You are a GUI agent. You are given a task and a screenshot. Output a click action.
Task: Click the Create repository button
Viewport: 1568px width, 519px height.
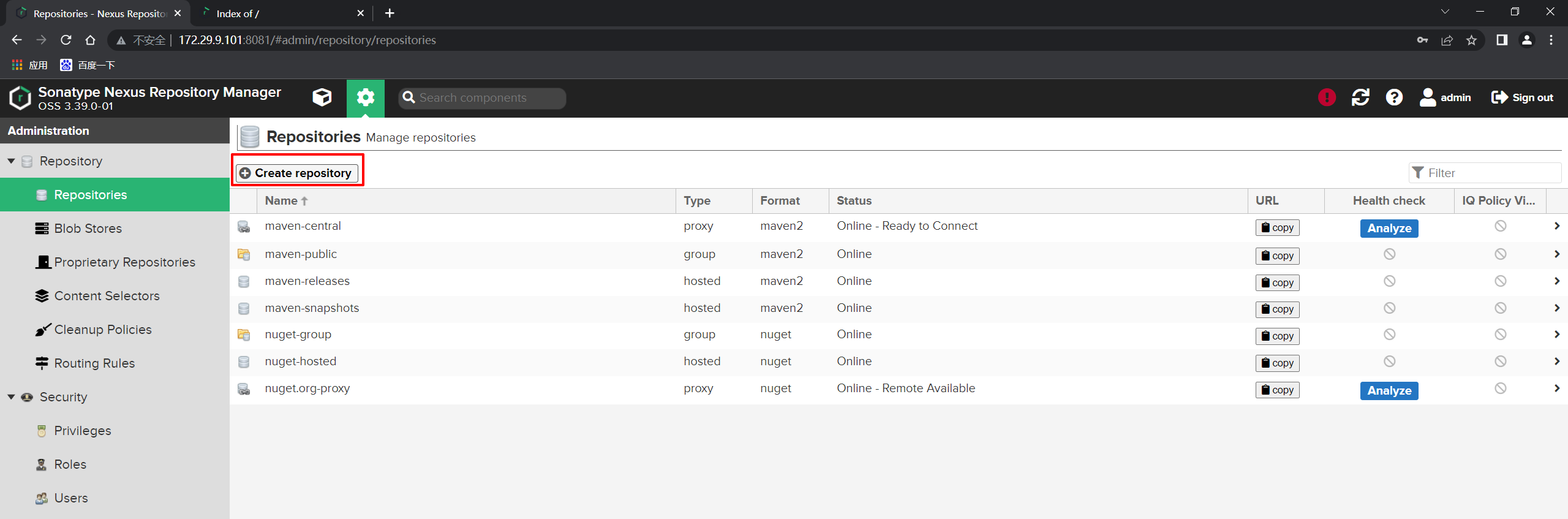(x=297, y=173)
